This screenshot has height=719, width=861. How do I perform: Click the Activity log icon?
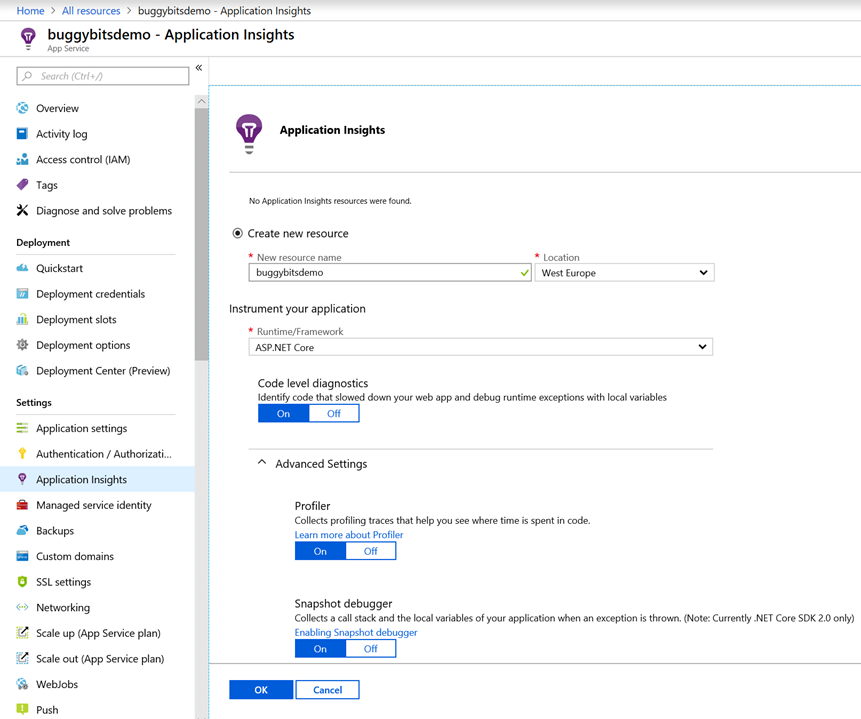coord(22,133)
